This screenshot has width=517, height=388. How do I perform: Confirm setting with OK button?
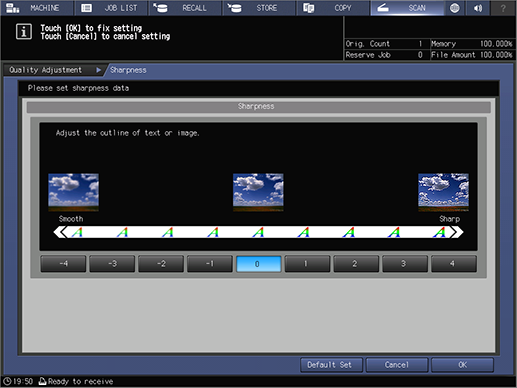[462, 365]
